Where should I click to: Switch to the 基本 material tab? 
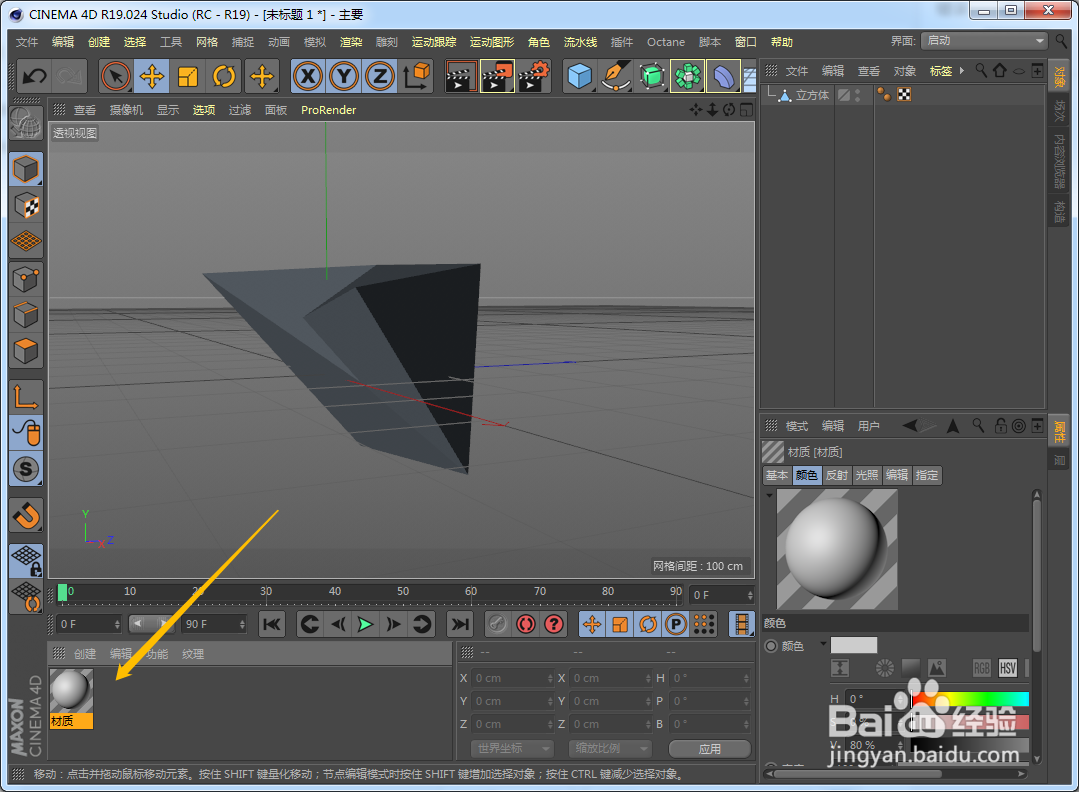click(x=777, y=475)
